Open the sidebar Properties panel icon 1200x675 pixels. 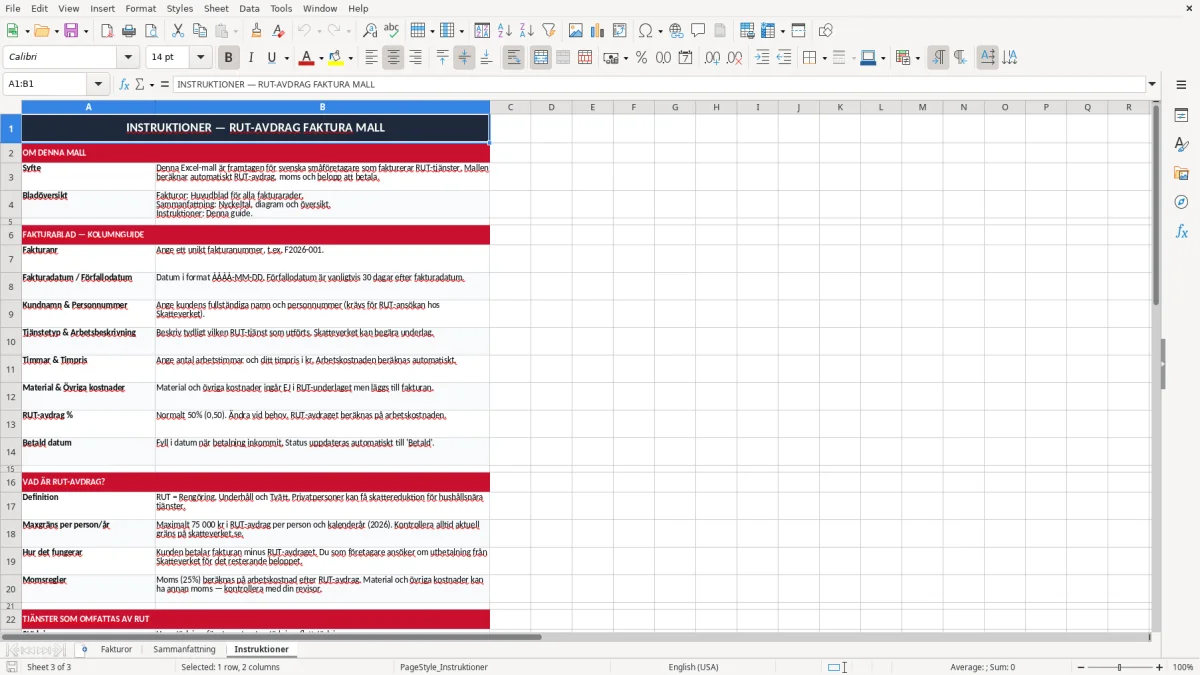coord(1181,116)
